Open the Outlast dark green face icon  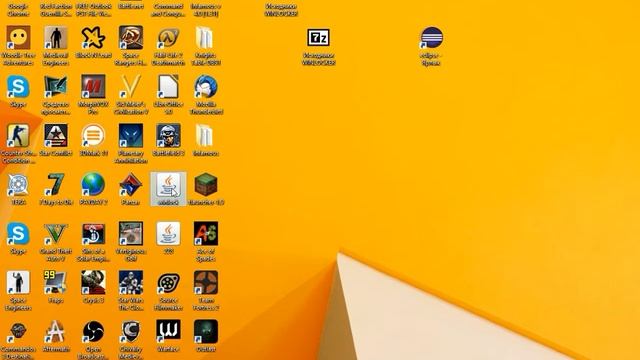[x=206, y=331]
